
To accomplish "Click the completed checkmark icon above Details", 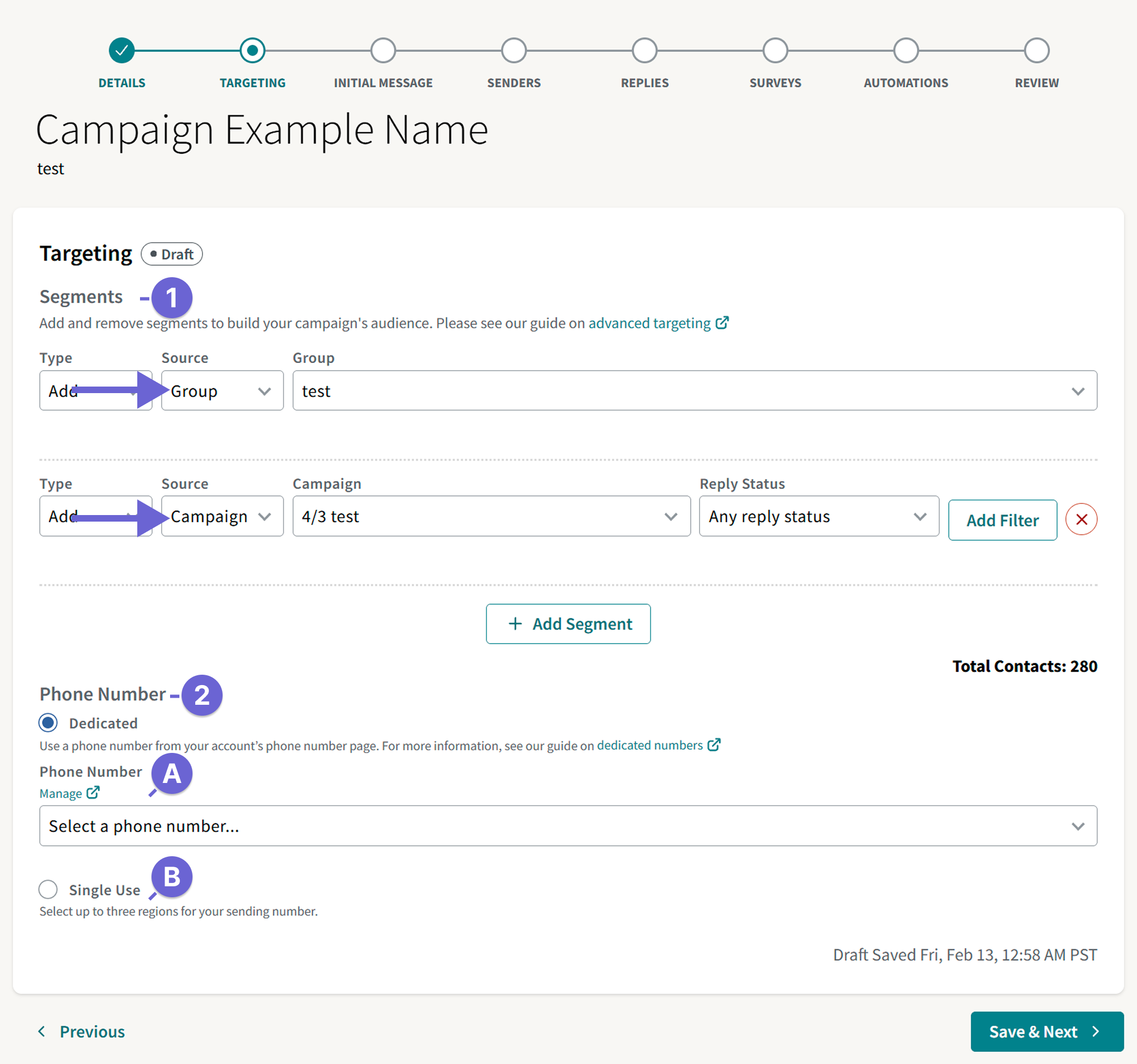I will pos(121,49).
